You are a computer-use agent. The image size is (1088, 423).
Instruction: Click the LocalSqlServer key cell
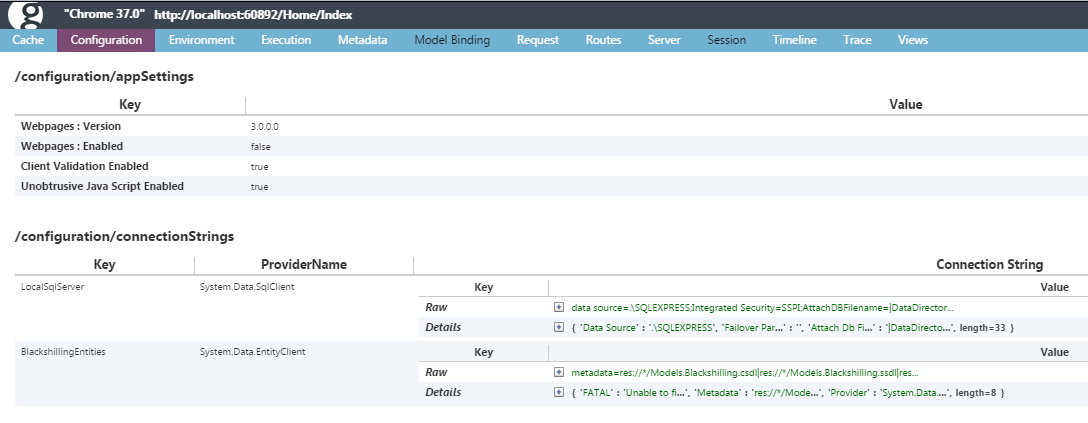pos(53,286)
